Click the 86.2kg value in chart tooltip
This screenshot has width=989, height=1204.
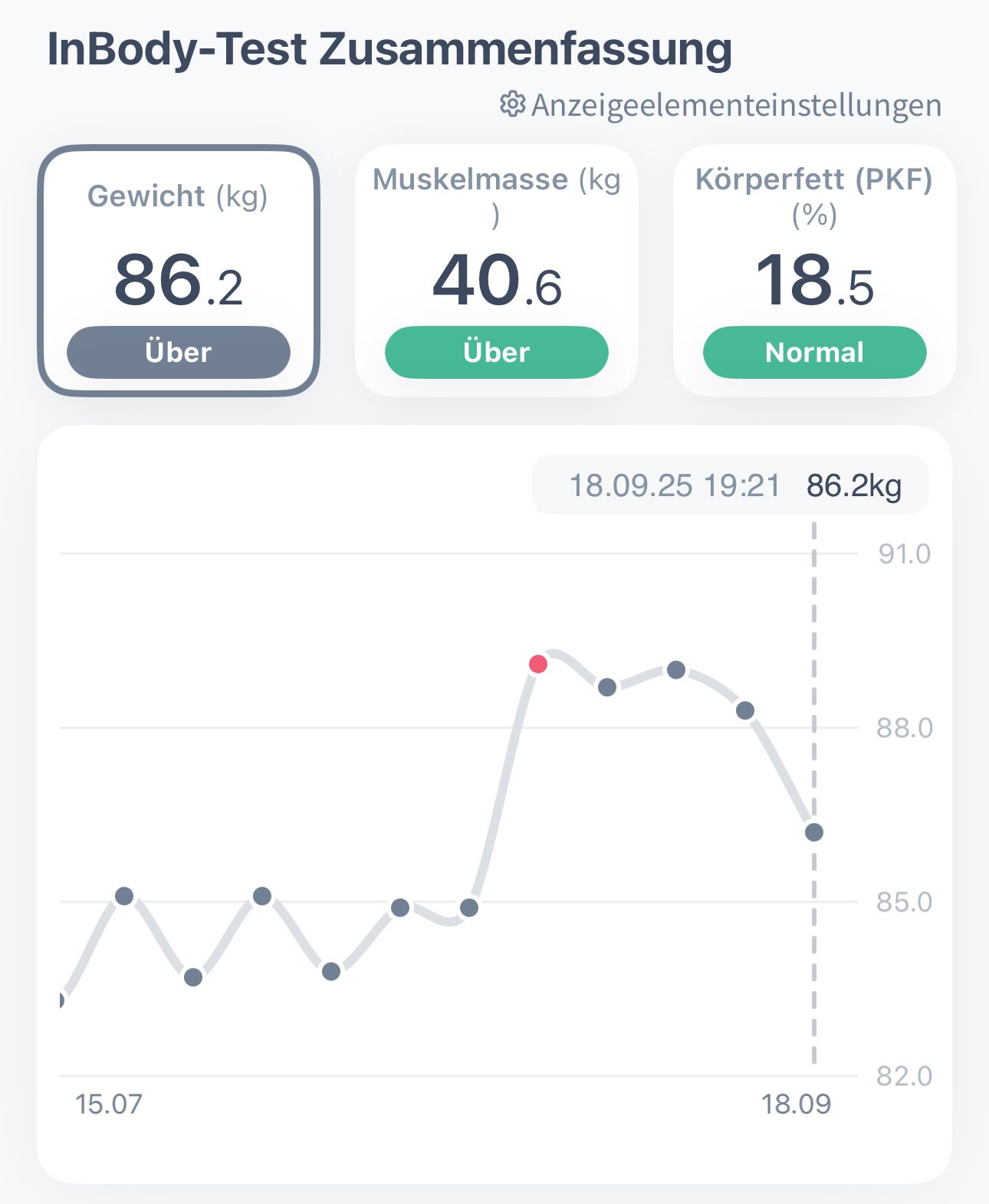coord(854,485)
